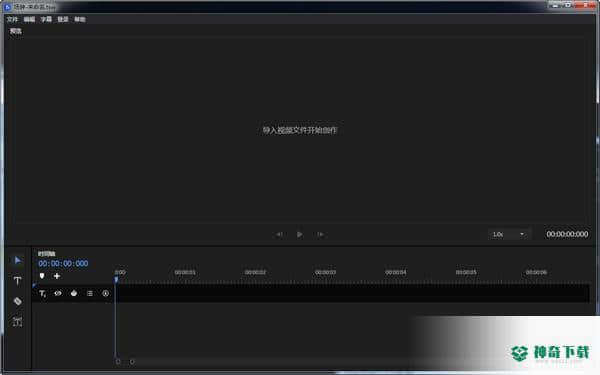The height and width of the screenshot is (375, 600).
Task: Open the 1.0x playback speed dropdown
Action: [508, 234]
